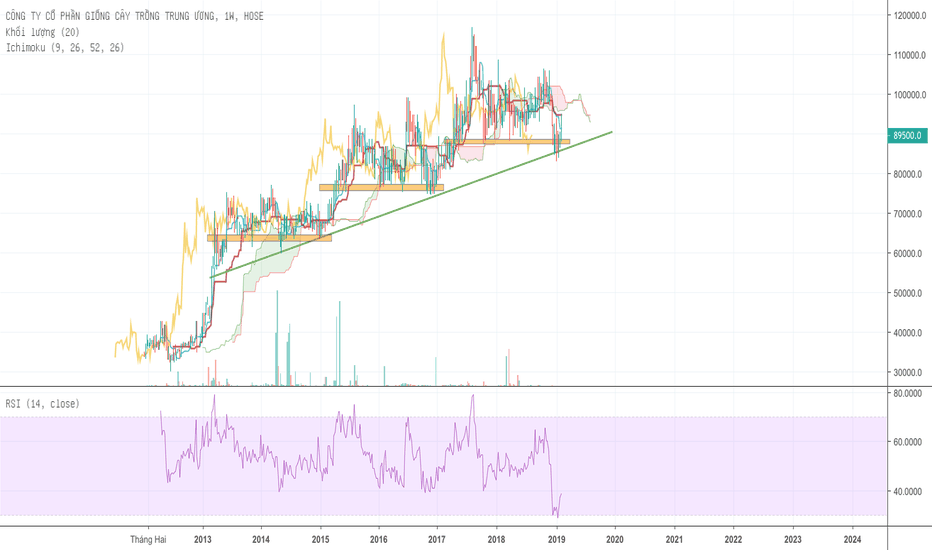Screen dimensions: 932x550
Task: Click the 2013 label on time axis
Action: 203,539
